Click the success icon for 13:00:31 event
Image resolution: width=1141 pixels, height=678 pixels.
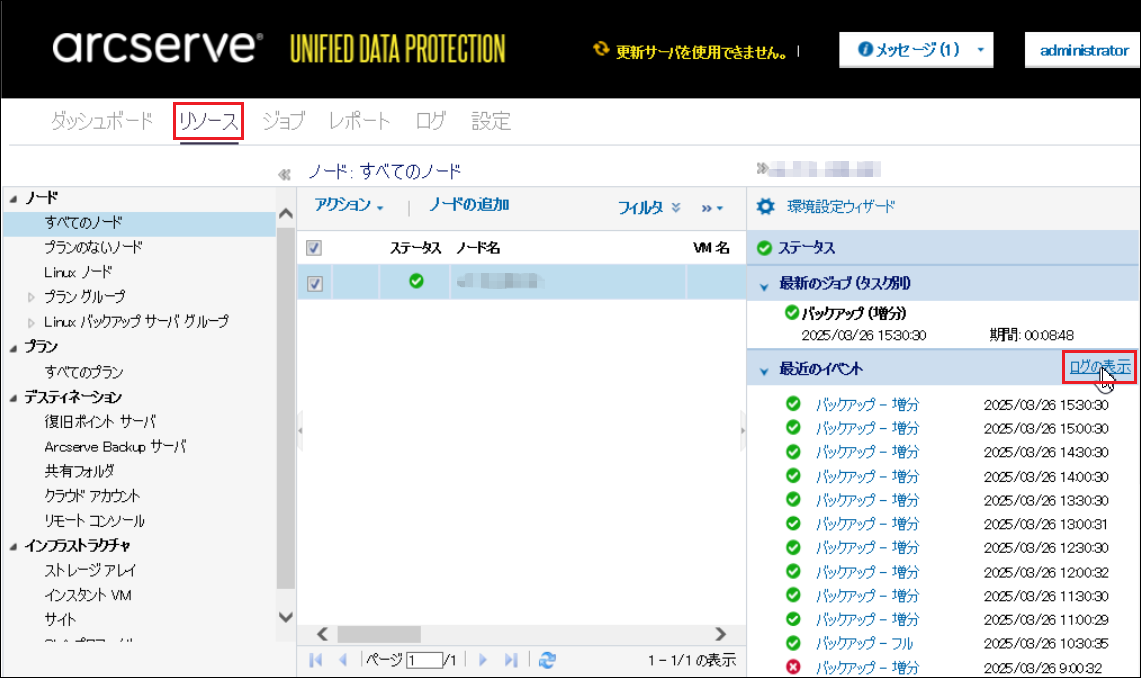click(x=793, y=523)
